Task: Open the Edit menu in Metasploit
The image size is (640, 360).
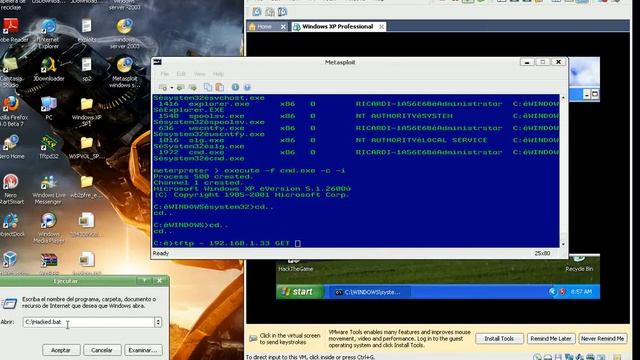Action: (x=181, y=74)
